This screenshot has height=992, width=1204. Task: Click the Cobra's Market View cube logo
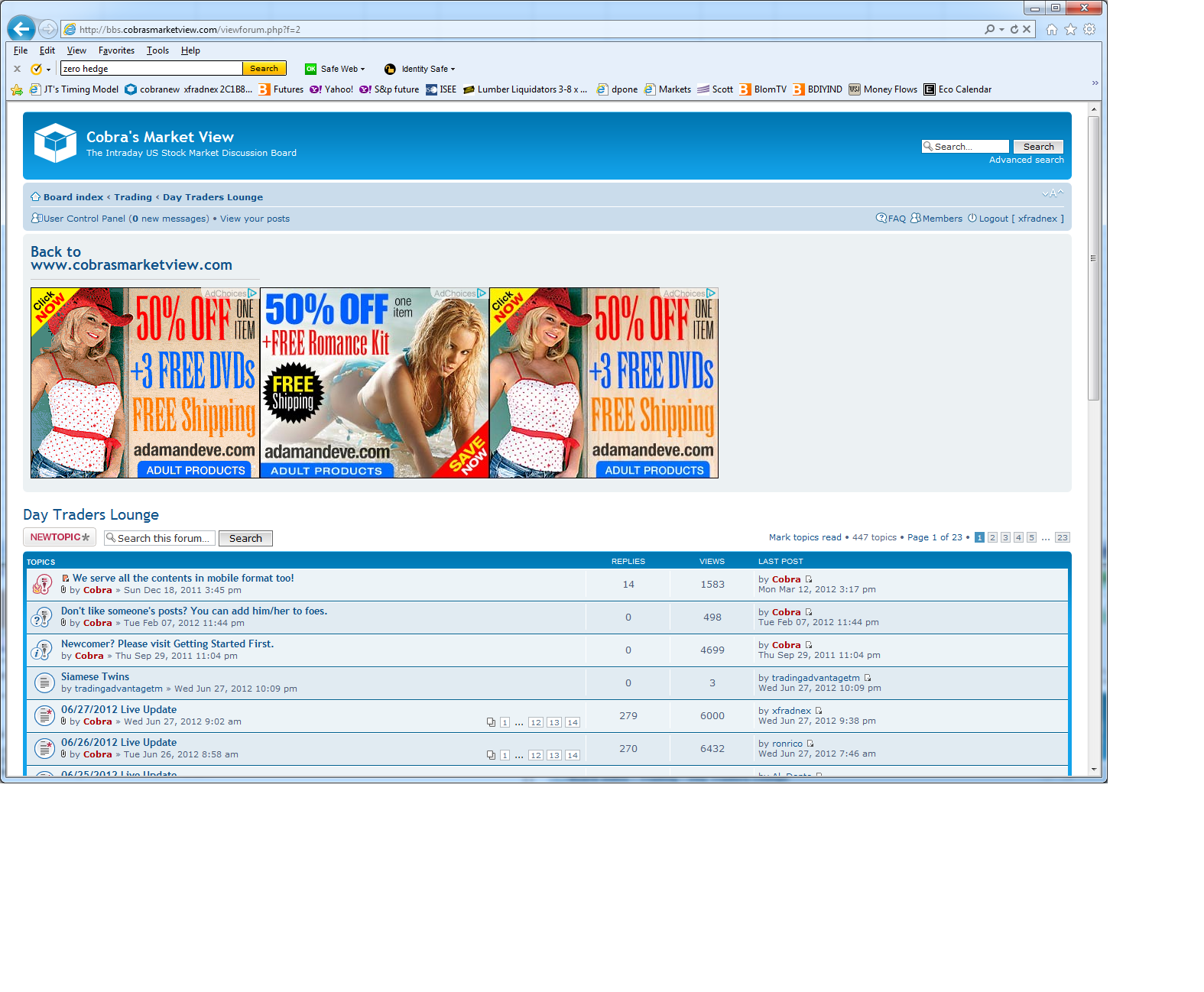(x=55, y=143)
